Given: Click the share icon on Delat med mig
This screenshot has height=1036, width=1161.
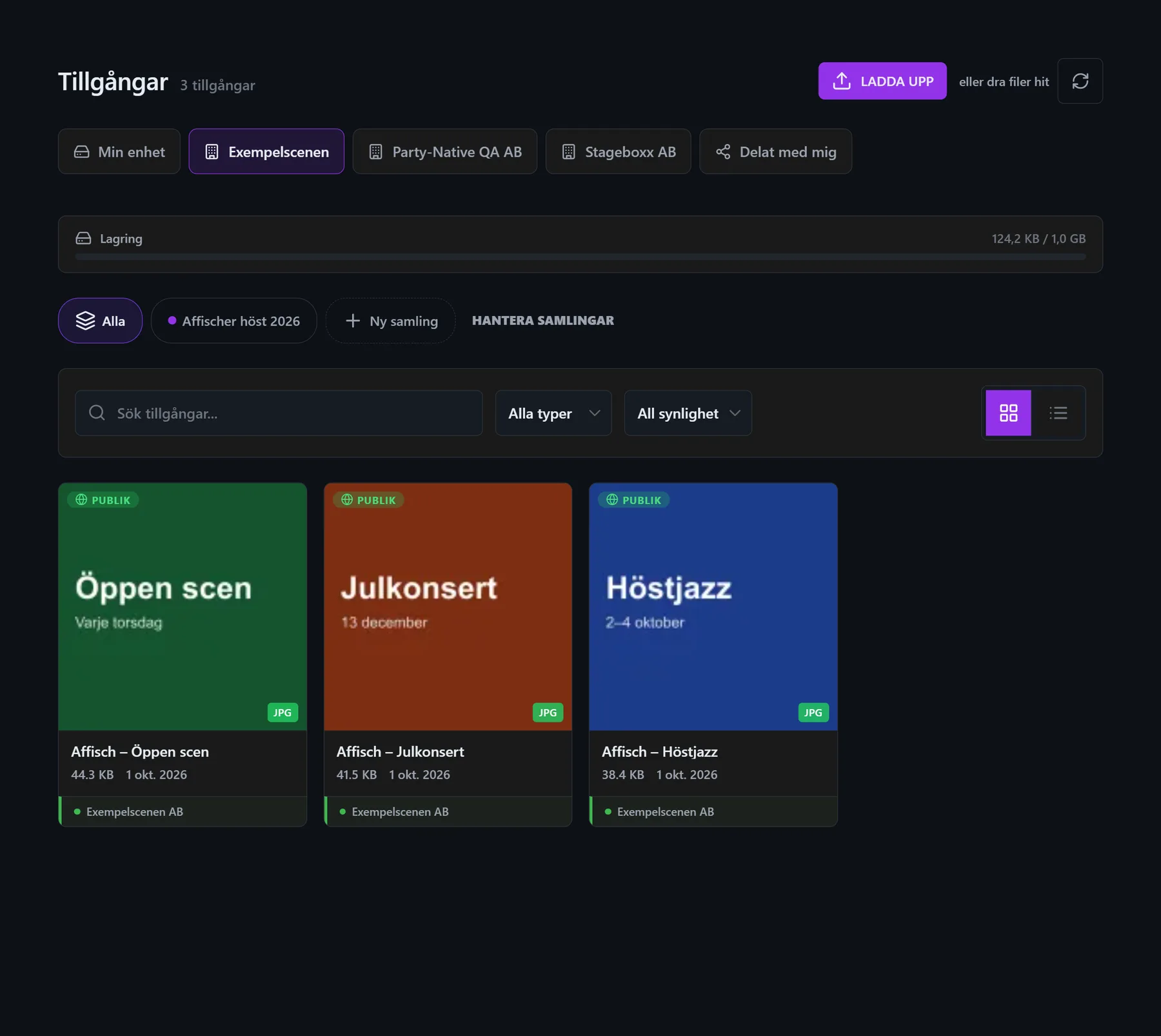Looking at the screenshot, I should [x=723, y=152].
